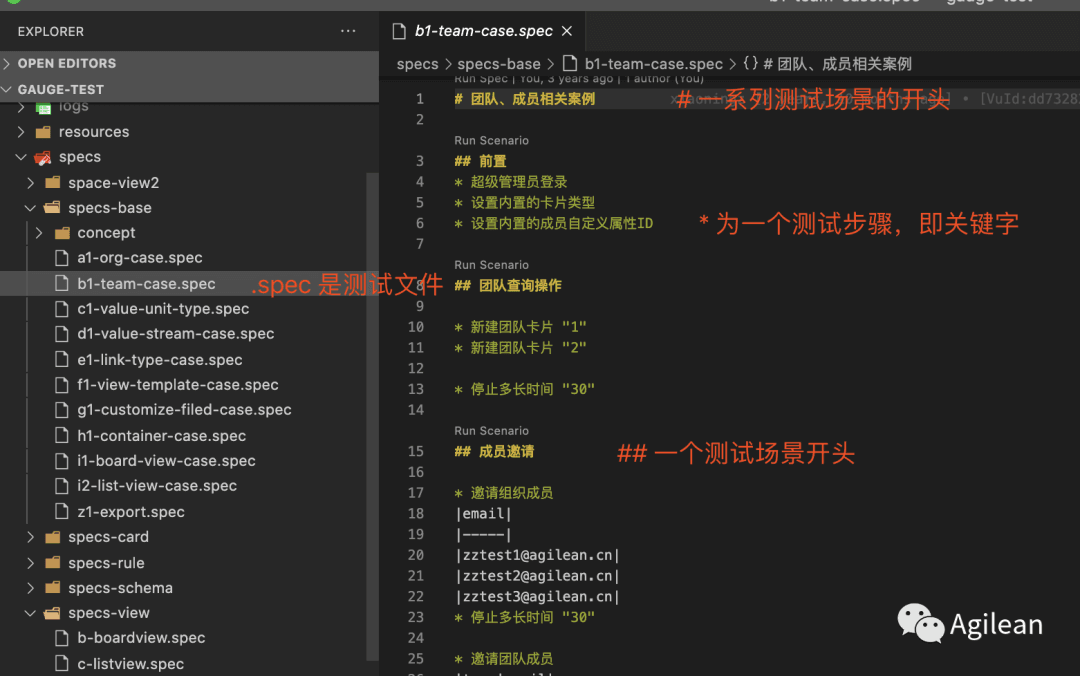The height and width of the screenshot is (676, 1080).
Task: Open a1-org-case.spec from the tree
Action: (139, 258)
